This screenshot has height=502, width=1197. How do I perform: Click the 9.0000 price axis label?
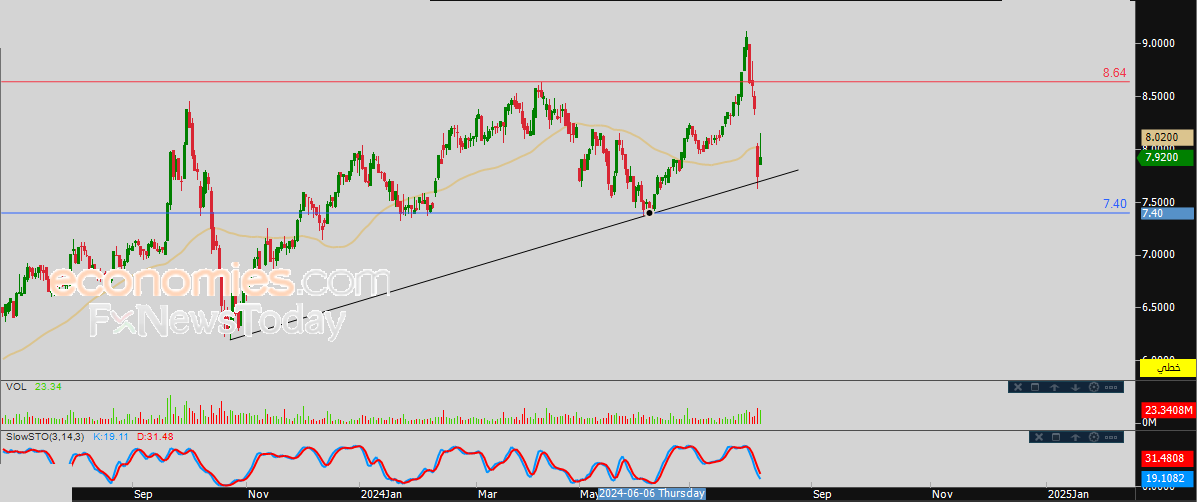tap(1160, 44)
